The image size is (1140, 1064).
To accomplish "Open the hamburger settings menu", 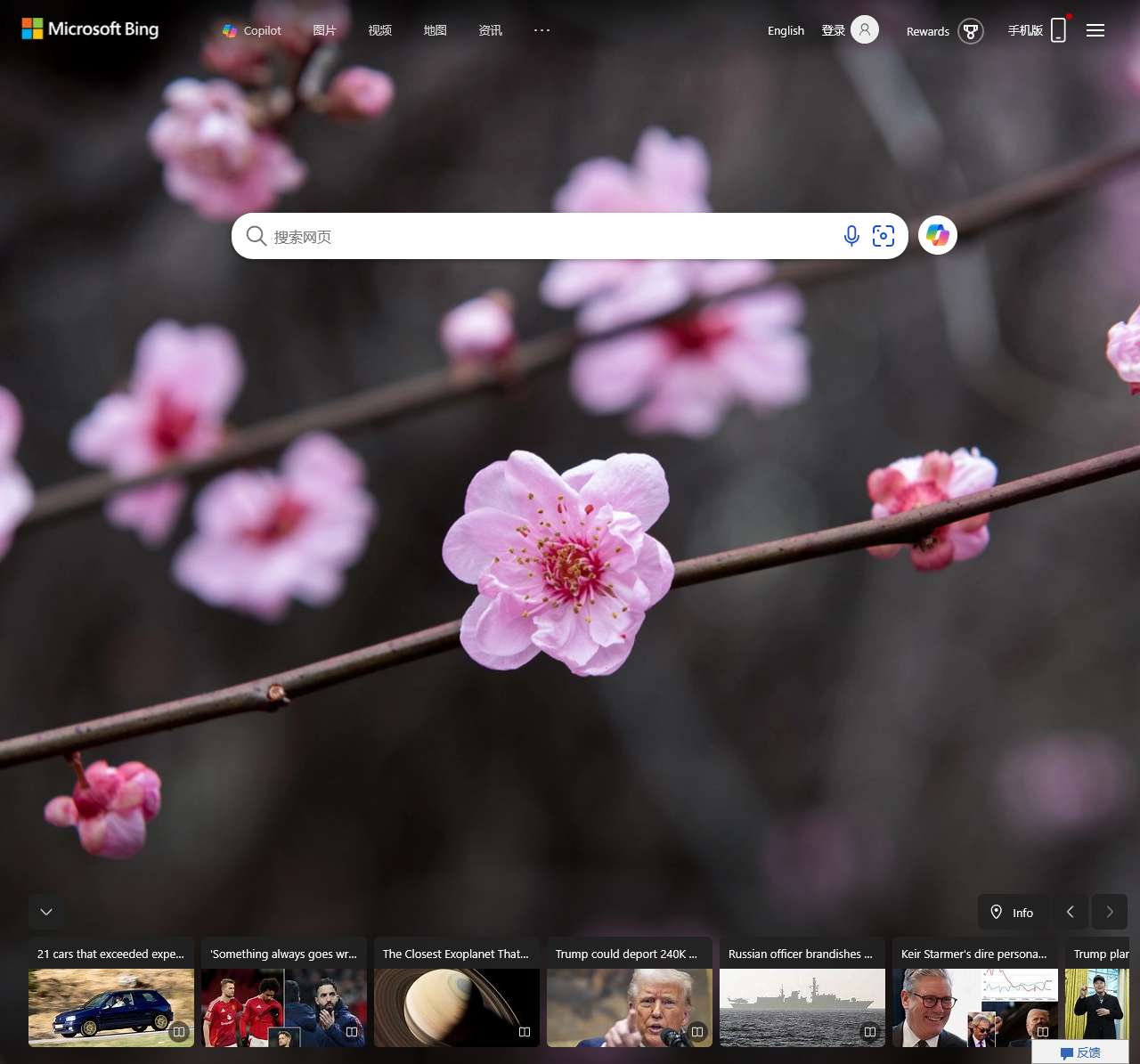I will (x=1095, y=30).
